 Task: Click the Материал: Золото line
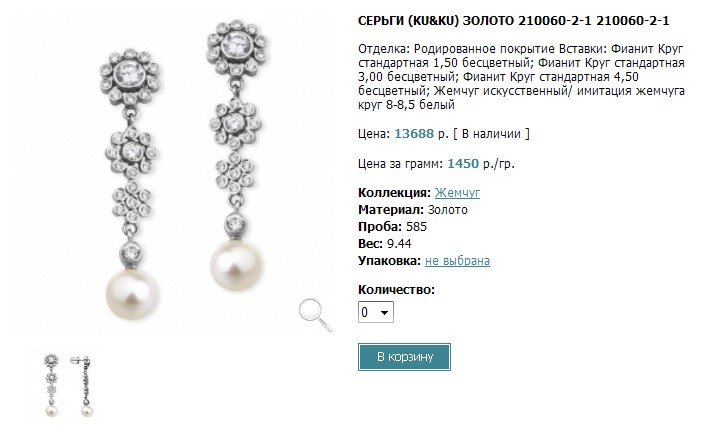click(413, 210)
